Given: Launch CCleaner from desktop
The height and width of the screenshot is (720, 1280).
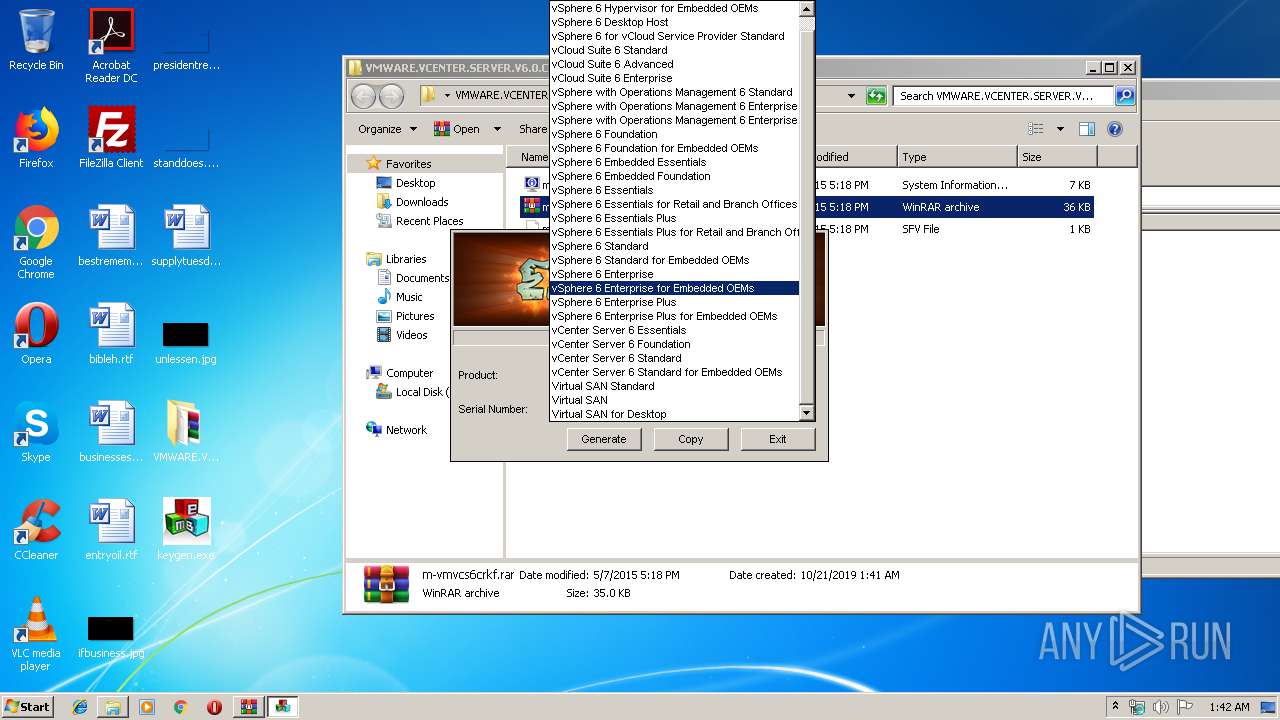Looking at the screenshot, I should [36, 530].
